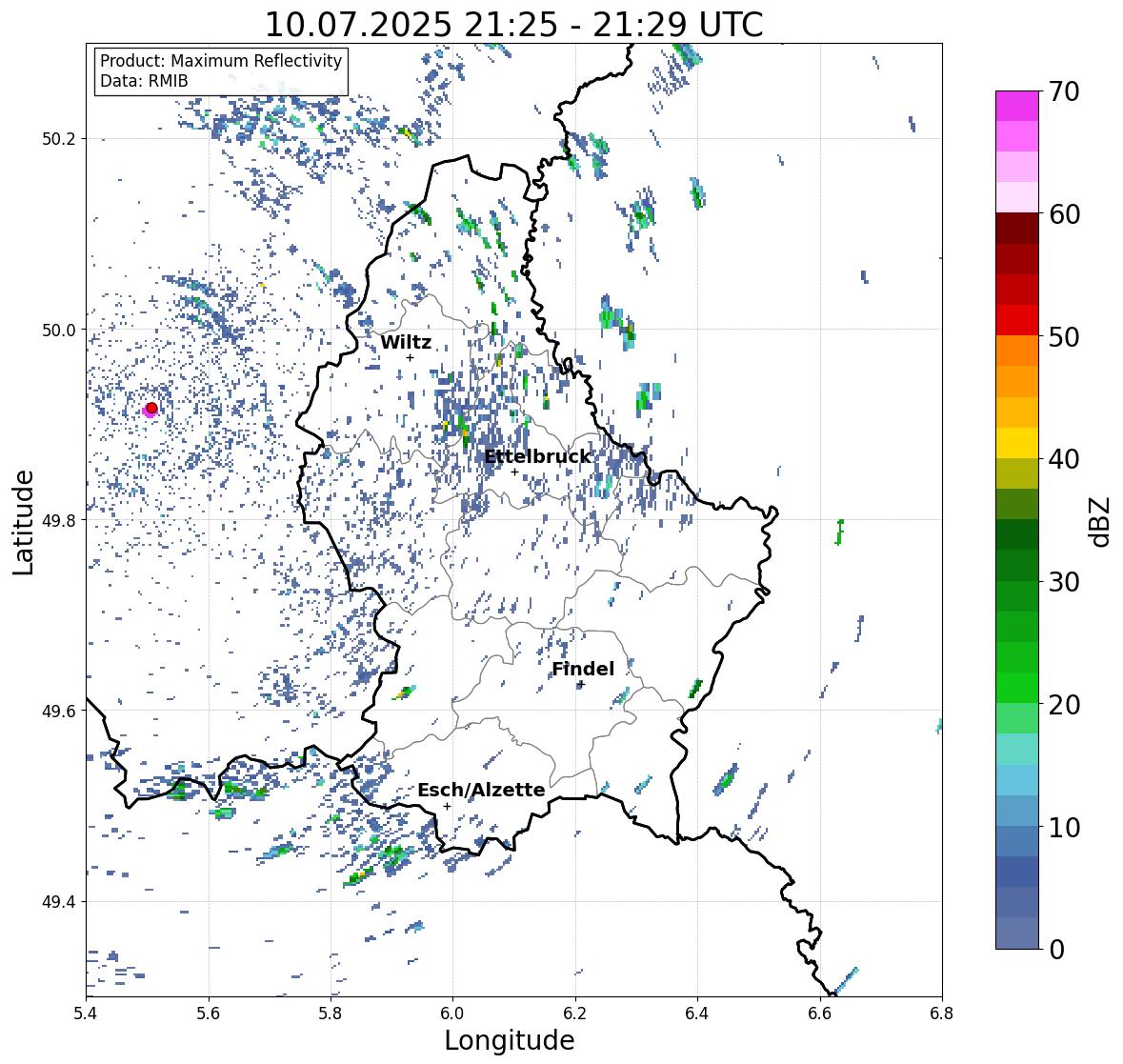Image resolution: width=1123 pixels, height=1064 pixels.
Task: Click the latitude tick 49.6
Action: point(59,711)
